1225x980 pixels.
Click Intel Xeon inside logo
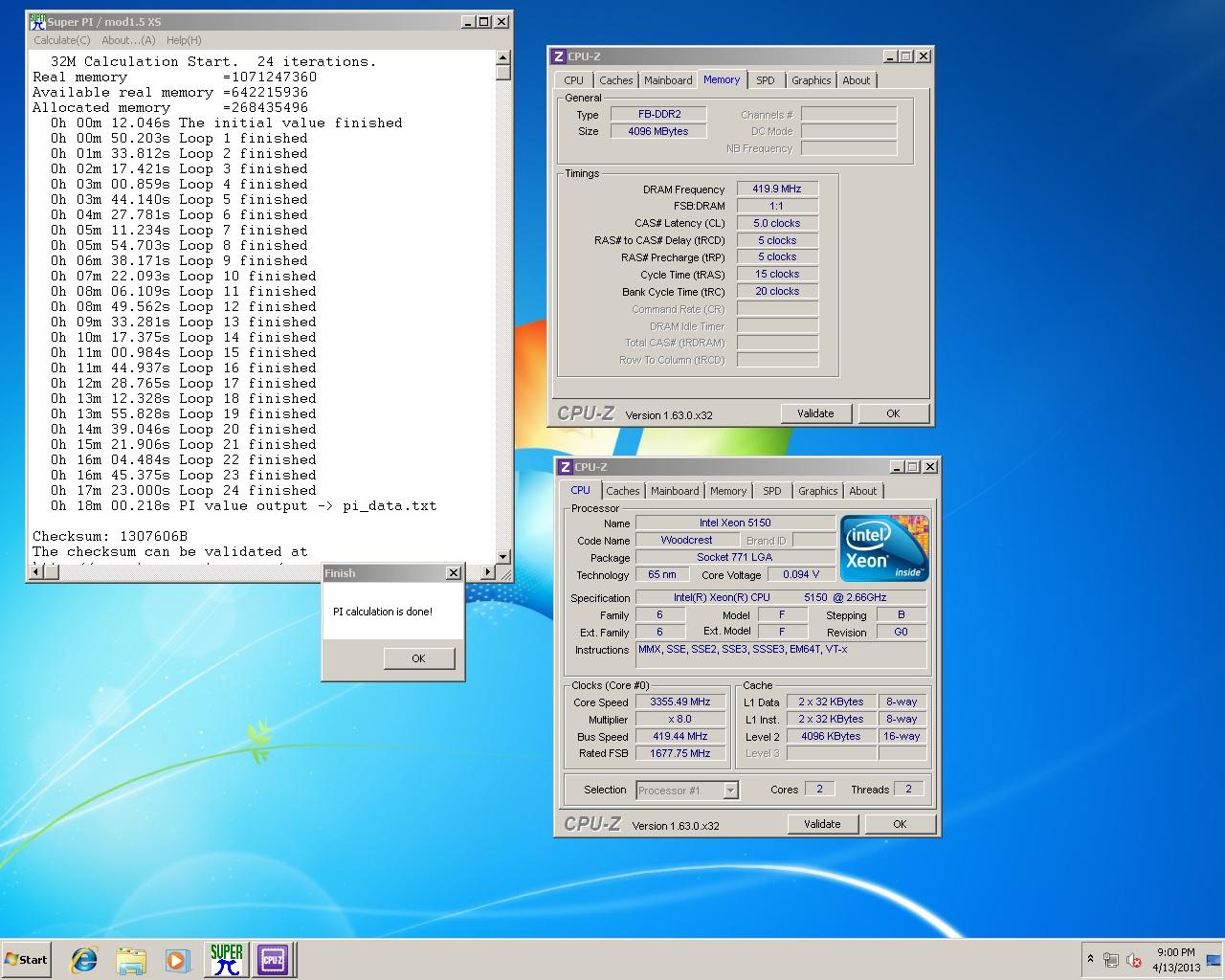[885, 548]
